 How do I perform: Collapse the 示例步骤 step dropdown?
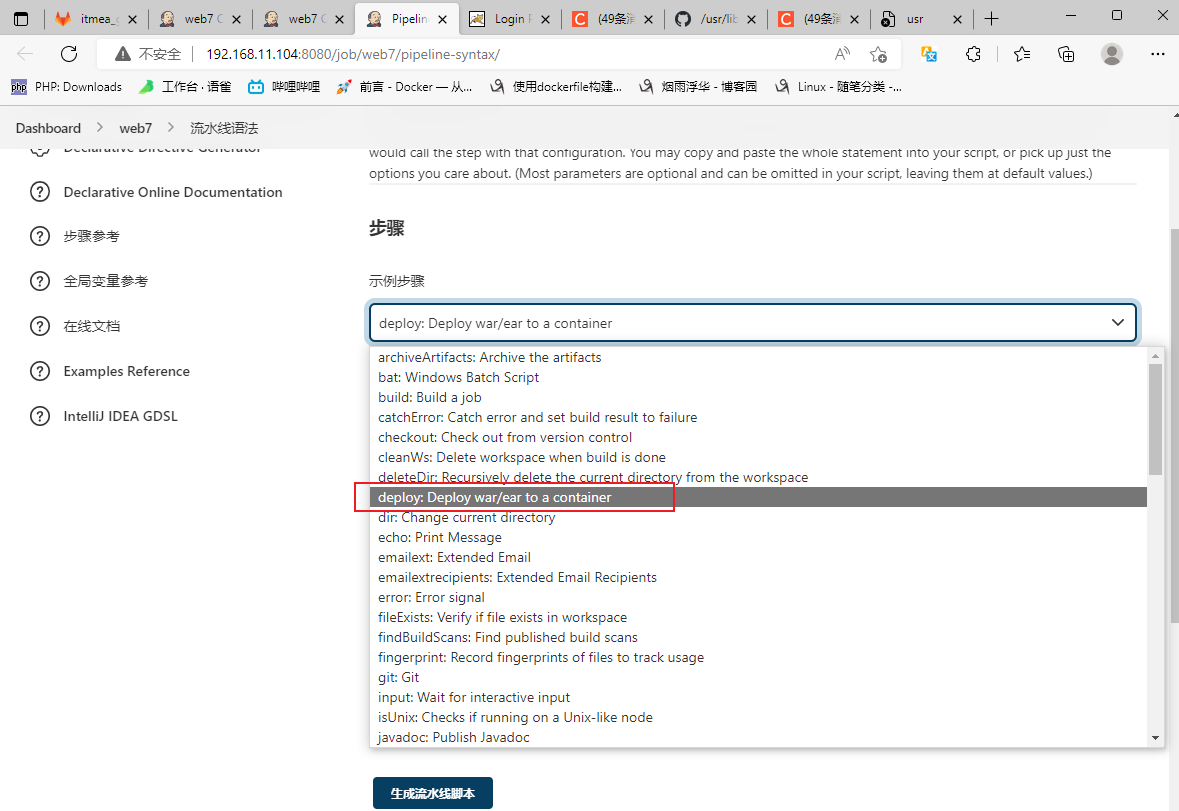coord(753,322)
